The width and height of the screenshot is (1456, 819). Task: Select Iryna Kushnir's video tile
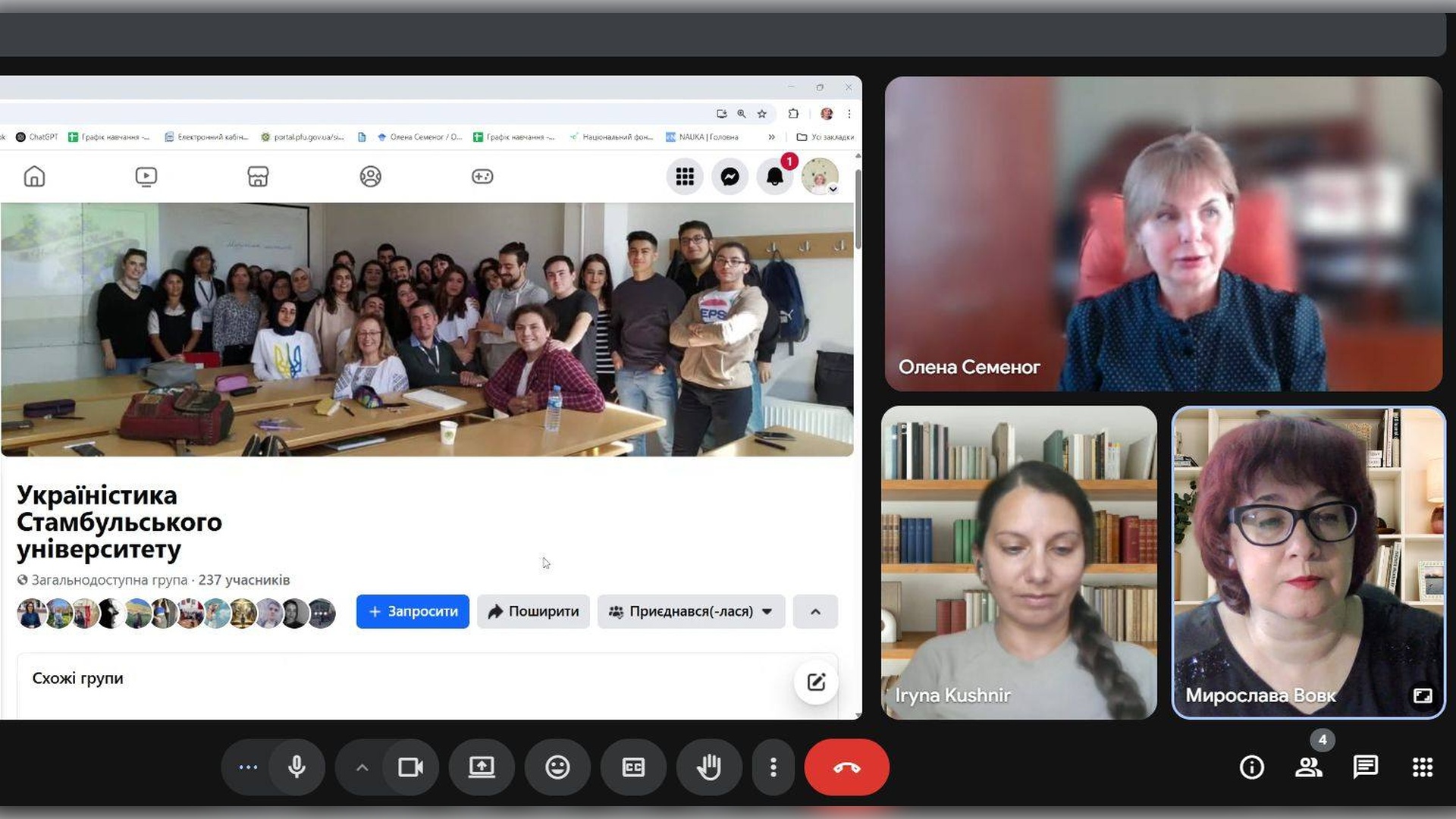point(1019,562)
